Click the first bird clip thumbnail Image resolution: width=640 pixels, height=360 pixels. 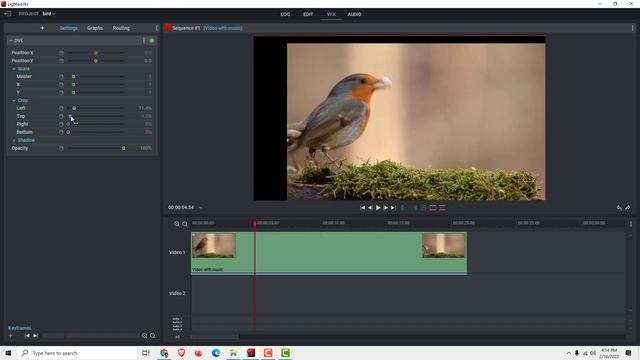pyautogui.click(x=214, y=245)
